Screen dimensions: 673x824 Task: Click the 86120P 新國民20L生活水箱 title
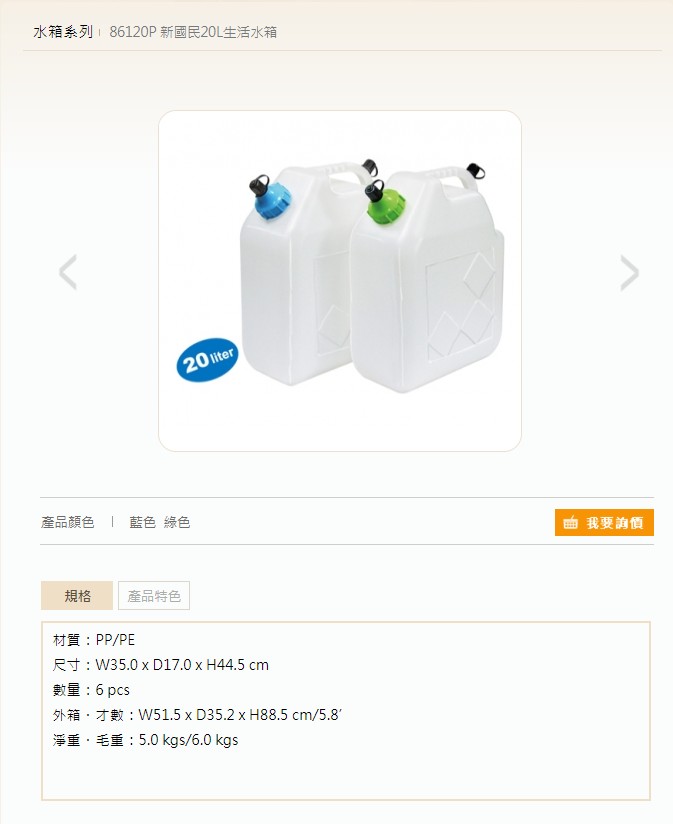pyautogui.click(x=193, y=33)
